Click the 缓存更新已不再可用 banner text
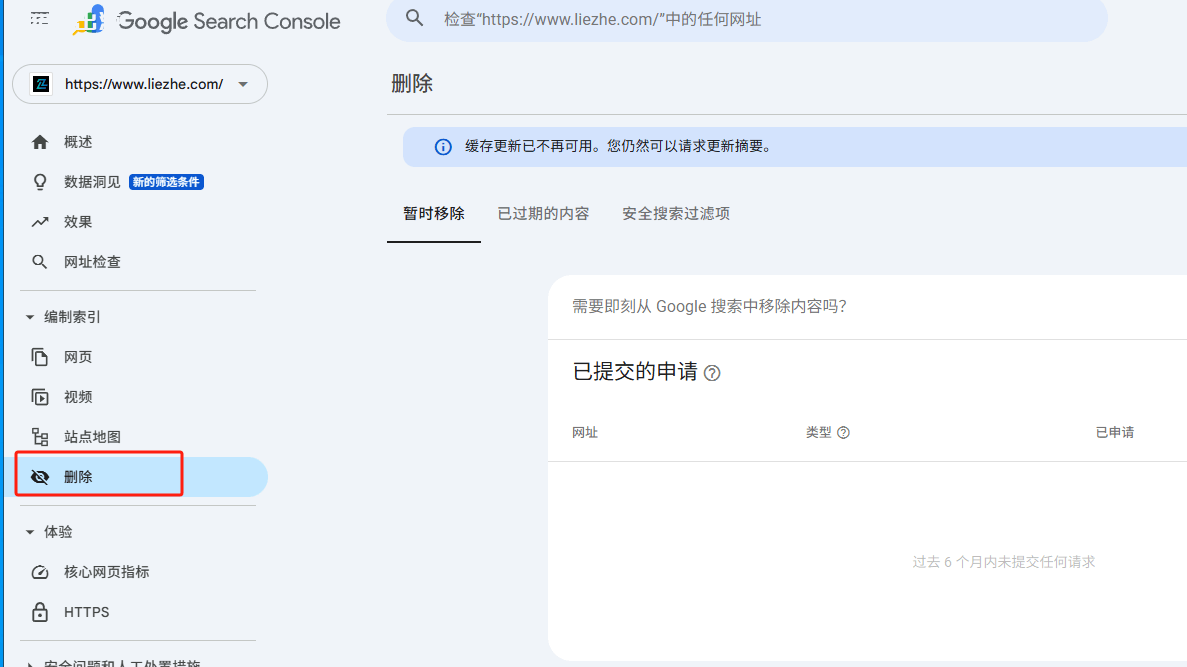The image size is (1187, 667). 621,146
